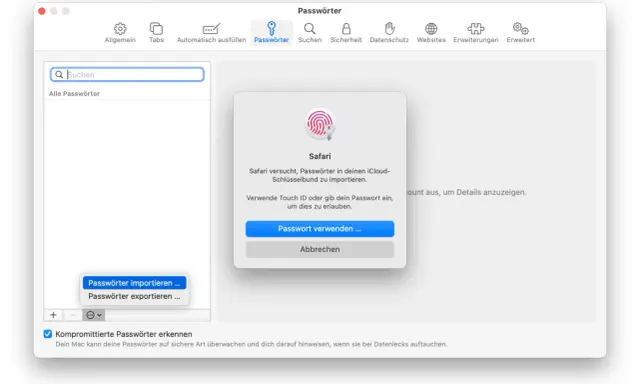
Task: Click the Alle Passwörter list header
Action: (74, 93)
